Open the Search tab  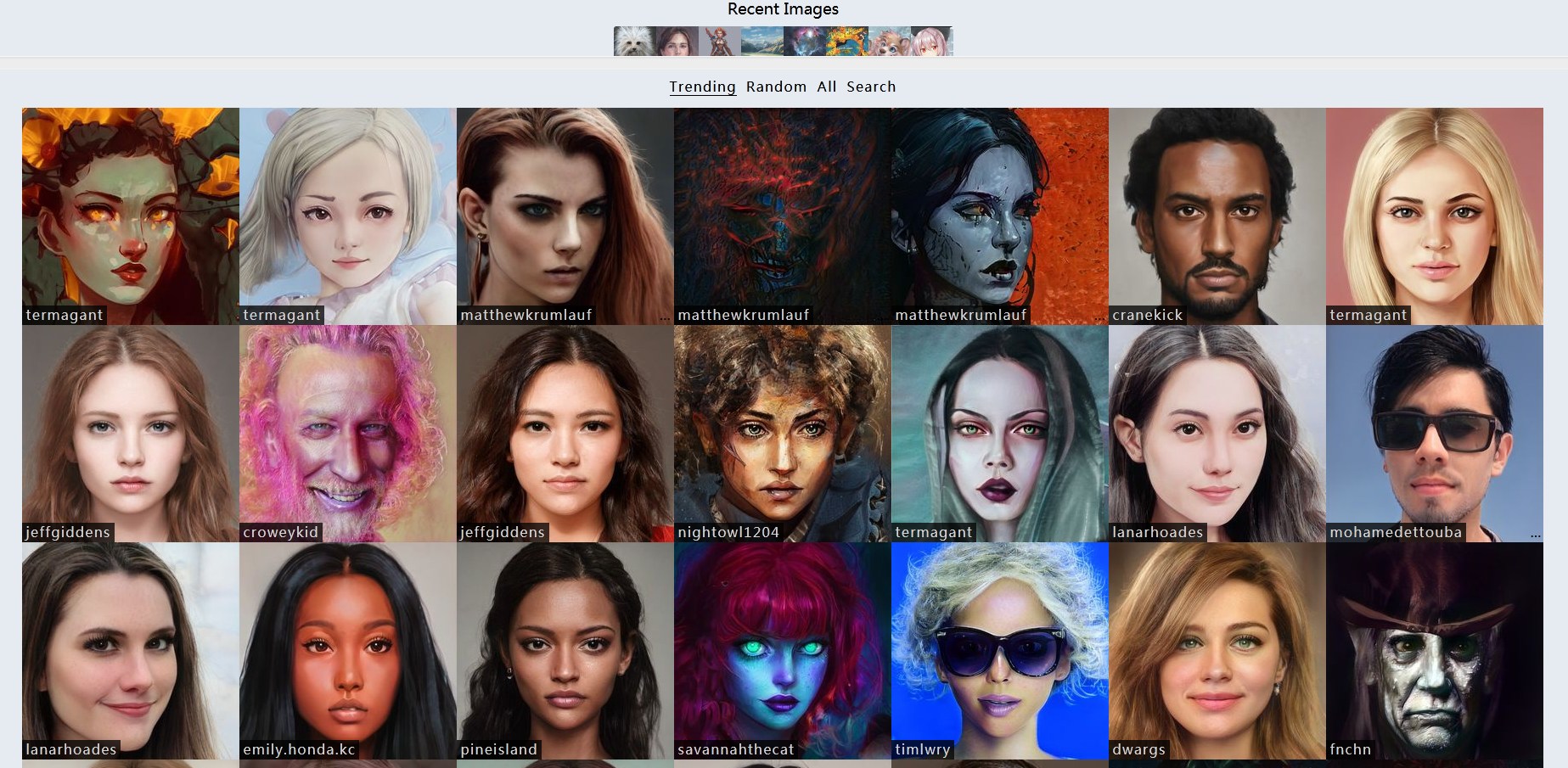(x=871, y=87)
